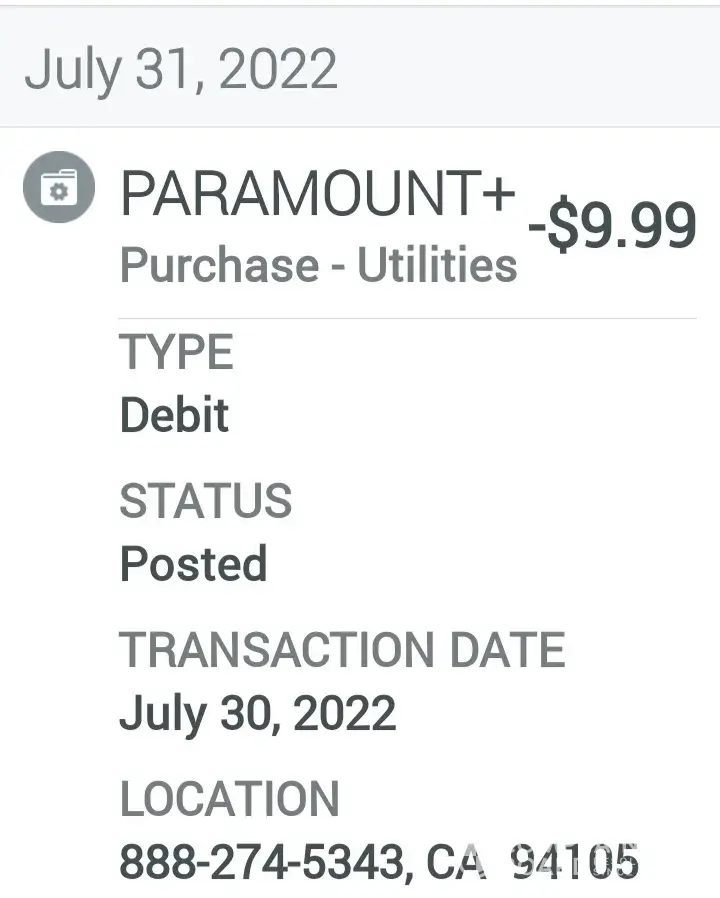Click the utilities category icon beside PARAMOUNT+
The image size is (720, 898).
[x=59, y=186]
